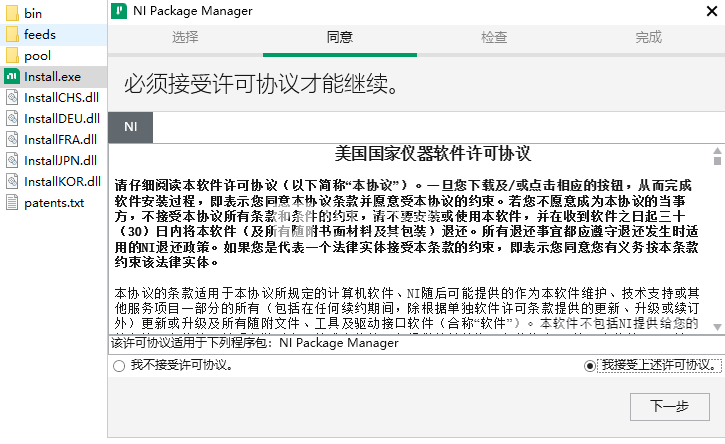Click the InstallKOR.dll file icon
Viewport: 725px width, 444px height.
12,181
